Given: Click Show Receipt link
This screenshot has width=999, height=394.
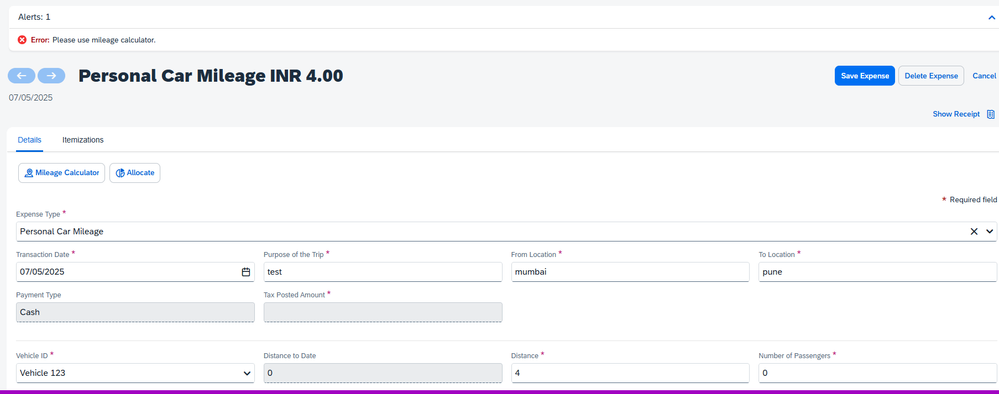Looking at the screenshot, I should pos(956,114).
